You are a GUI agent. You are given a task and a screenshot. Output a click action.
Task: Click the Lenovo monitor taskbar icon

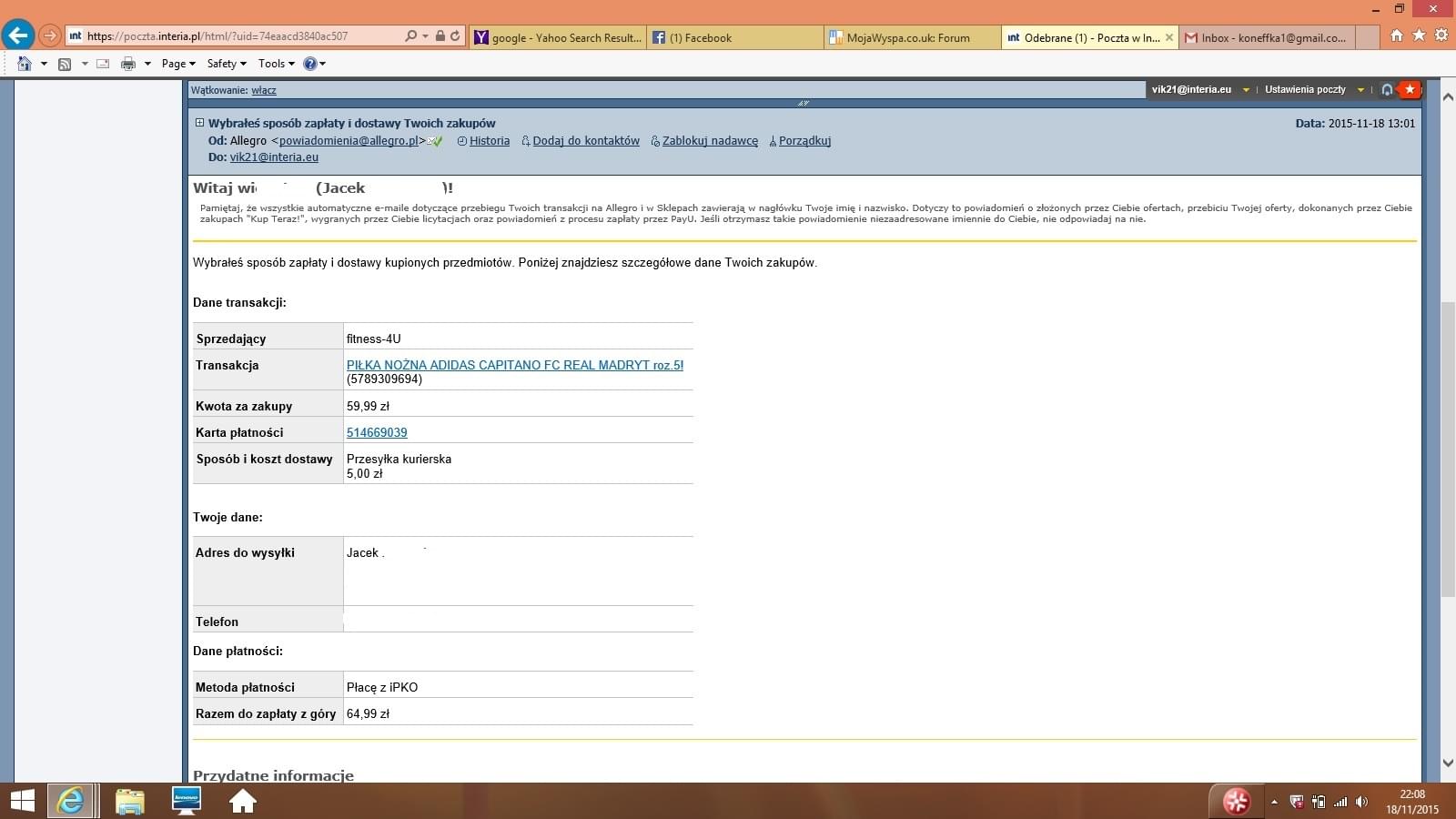[x=187, y=801]
